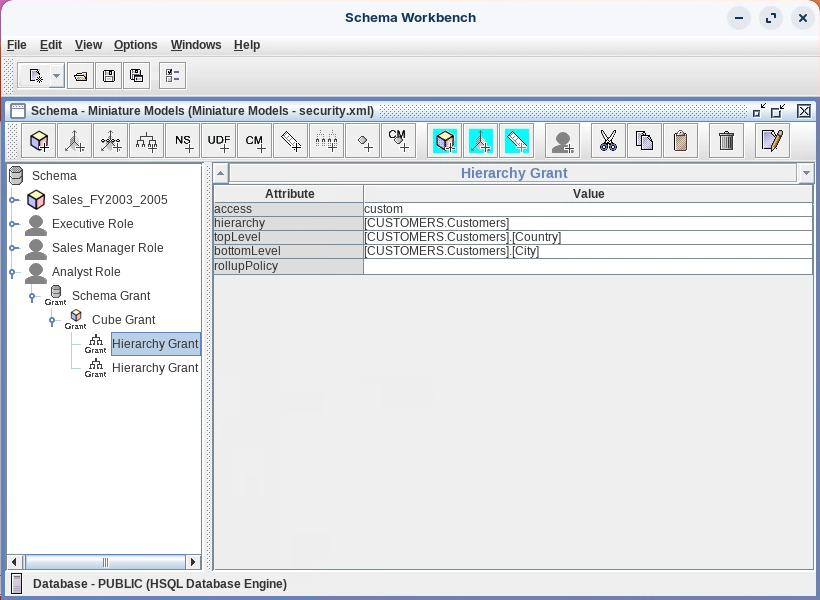The width and height of the screenshot is (820, 600).
Task: Open the New file dropdown arrow
Action: pos(56,76)
